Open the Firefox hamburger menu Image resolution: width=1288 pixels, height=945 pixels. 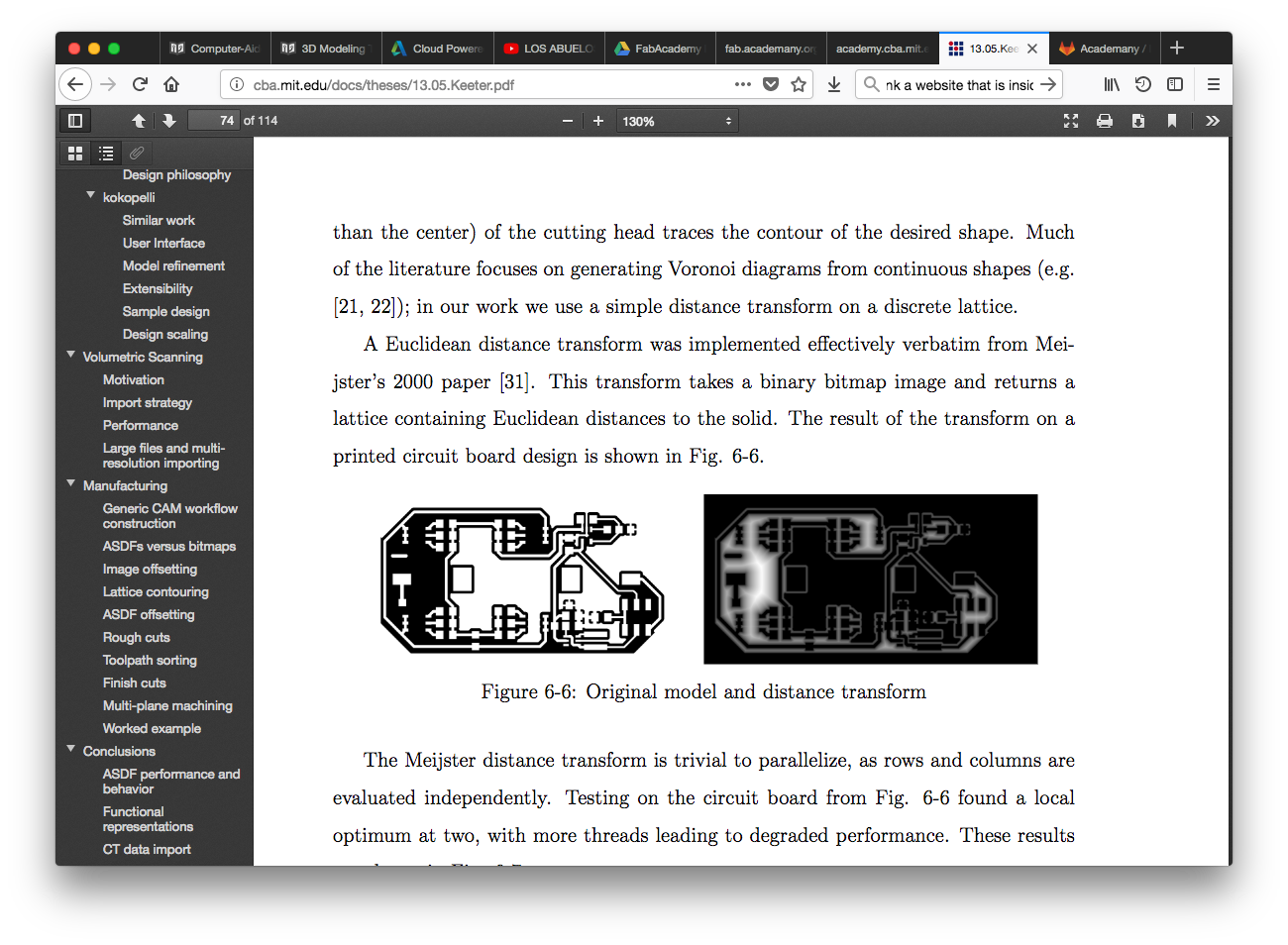point(1214,84)
